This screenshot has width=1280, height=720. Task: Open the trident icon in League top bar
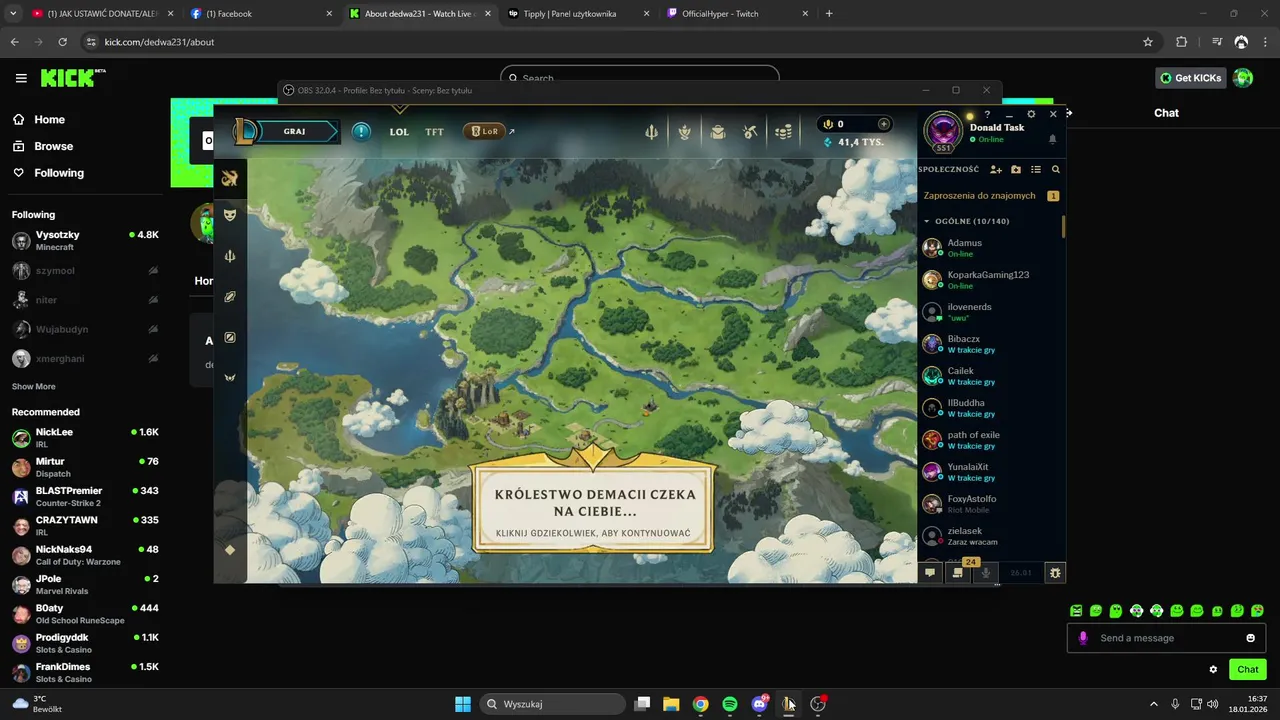(651, 131)
